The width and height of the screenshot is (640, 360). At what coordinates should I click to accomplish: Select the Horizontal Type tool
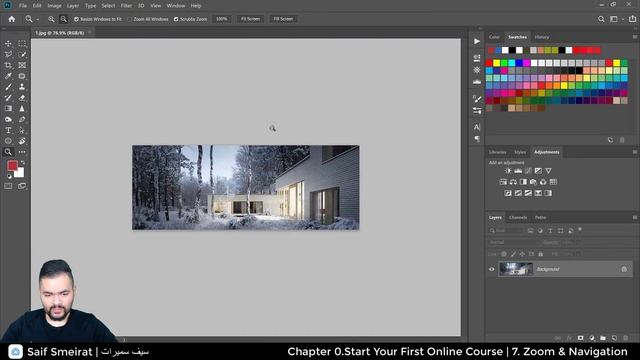pyautogui.click(x=8, y=130)
